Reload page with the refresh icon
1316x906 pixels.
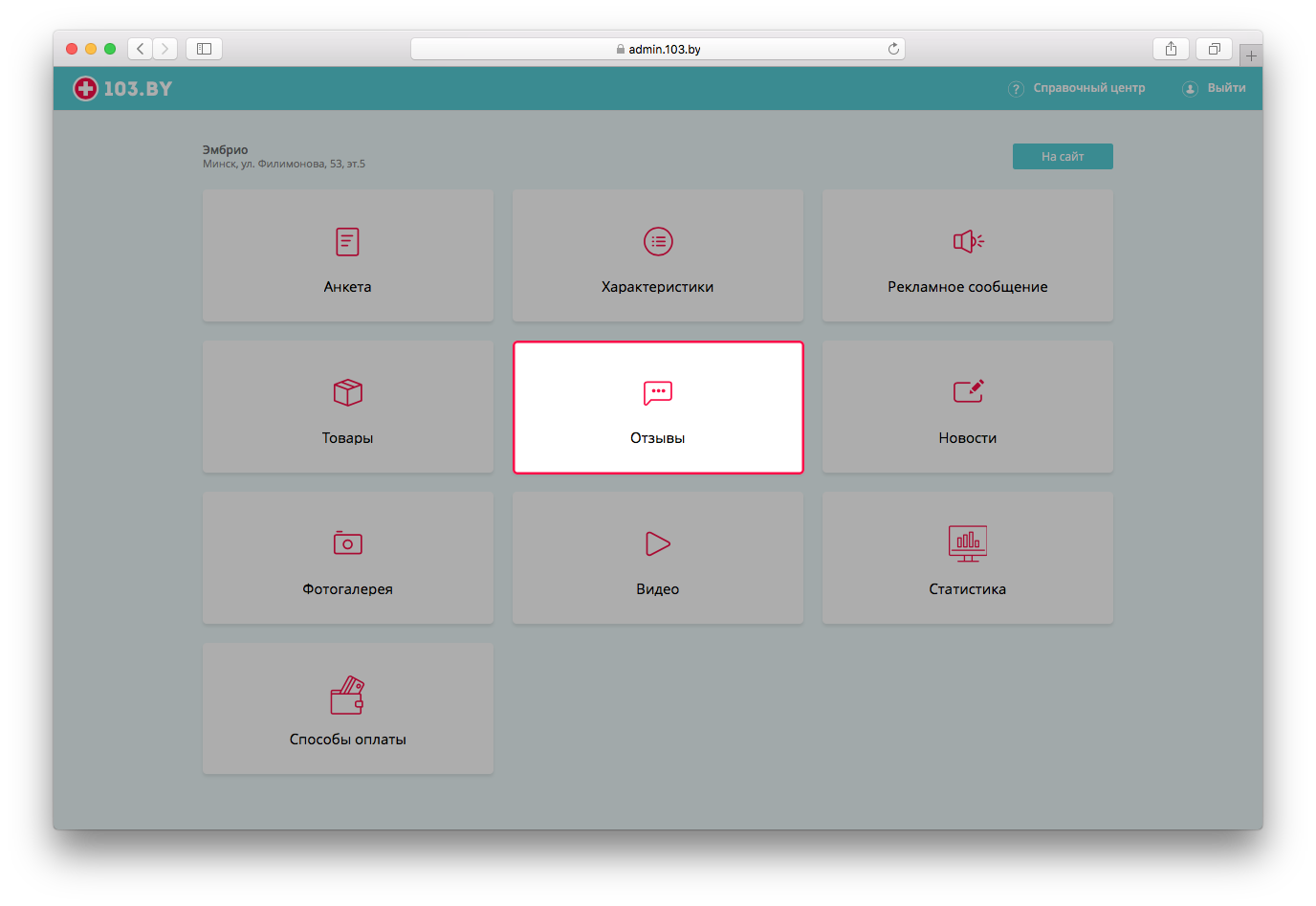click(893, 49)
